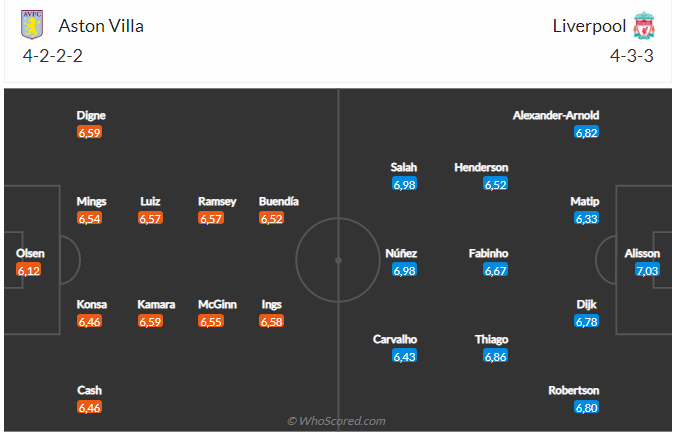Select Salah's 6,98 rating badge
Viewport: 678px width, 432px height.
pos(404,184)
